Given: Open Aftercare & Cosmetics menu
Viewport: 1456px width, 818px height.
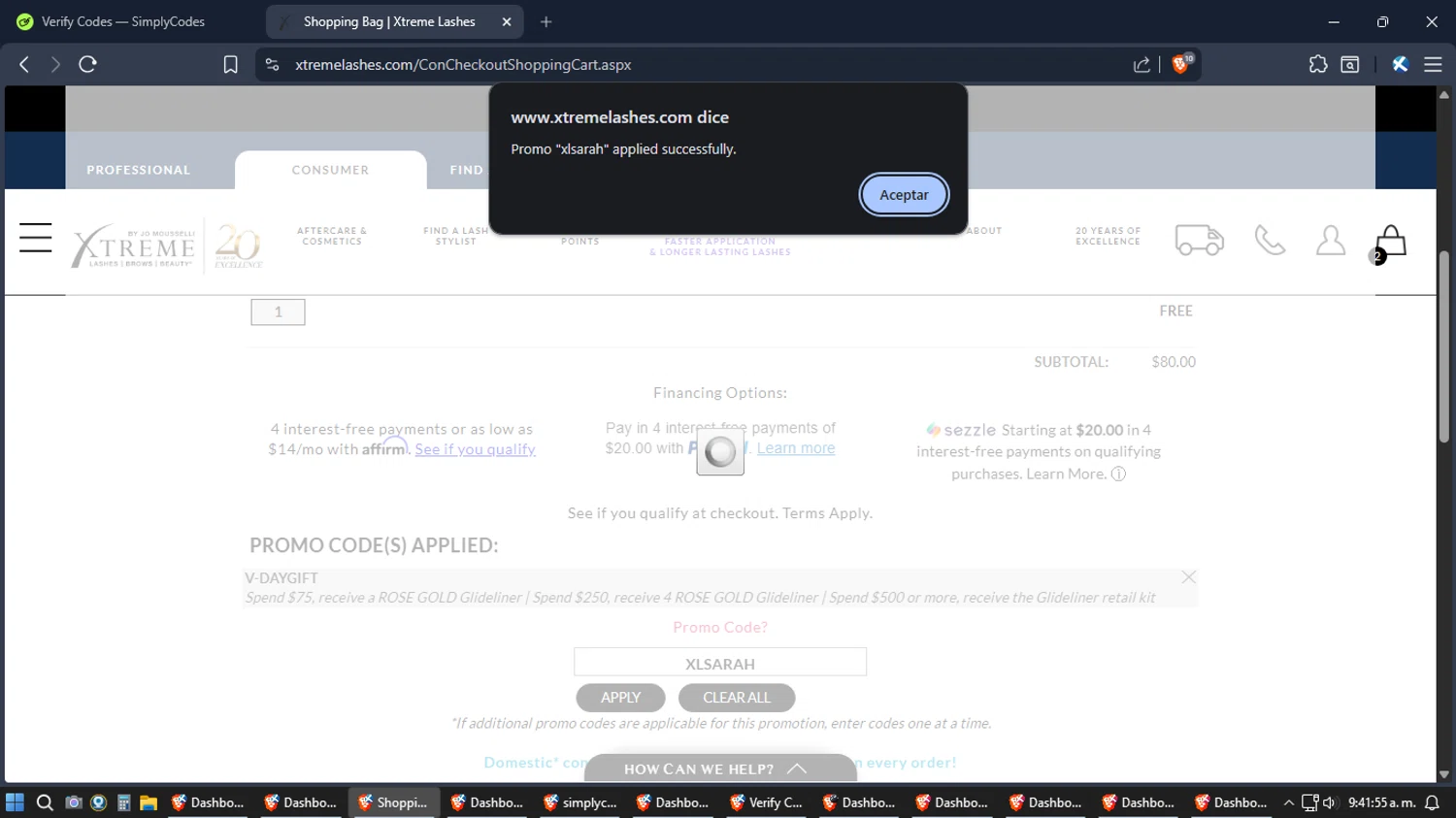Looking at the screenshot, I should pos(332,236).
